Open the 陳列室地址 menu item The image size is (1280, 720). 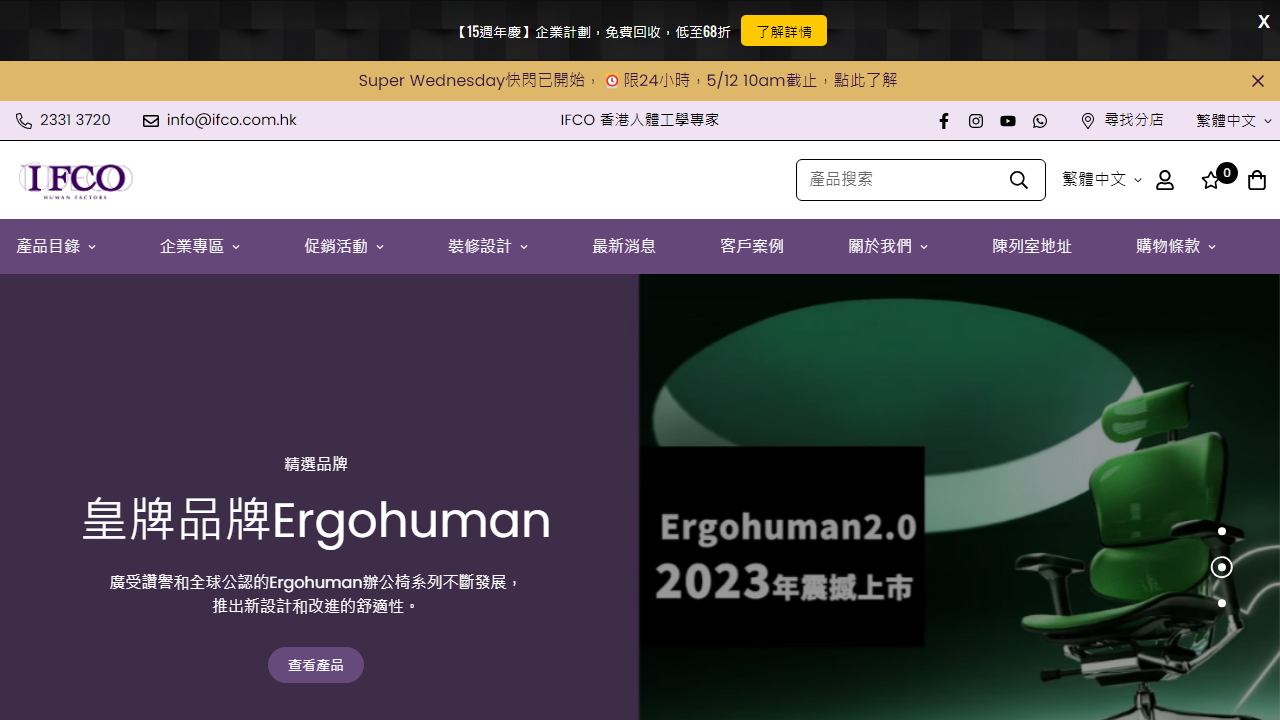click(1032, 246)
